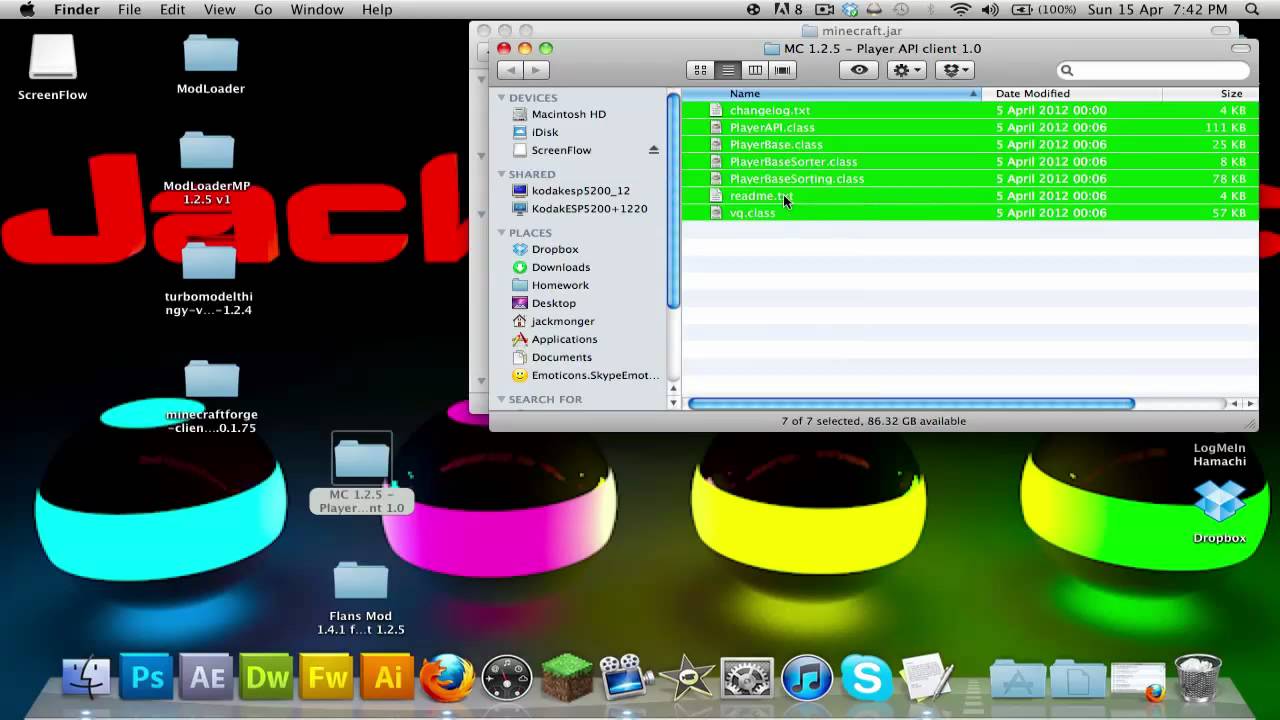Select Flans Mod desktop folder
The image size is (1280, 720).
pyautogui.click(x=361, y=598)
